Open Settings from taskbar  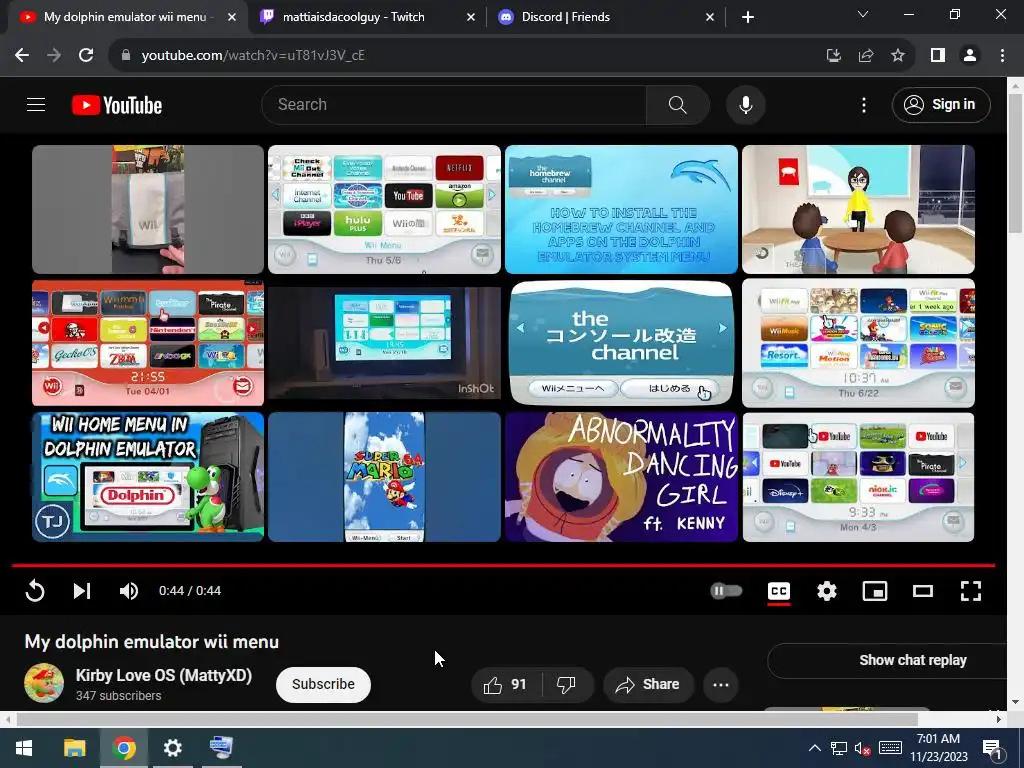[172, 748]
